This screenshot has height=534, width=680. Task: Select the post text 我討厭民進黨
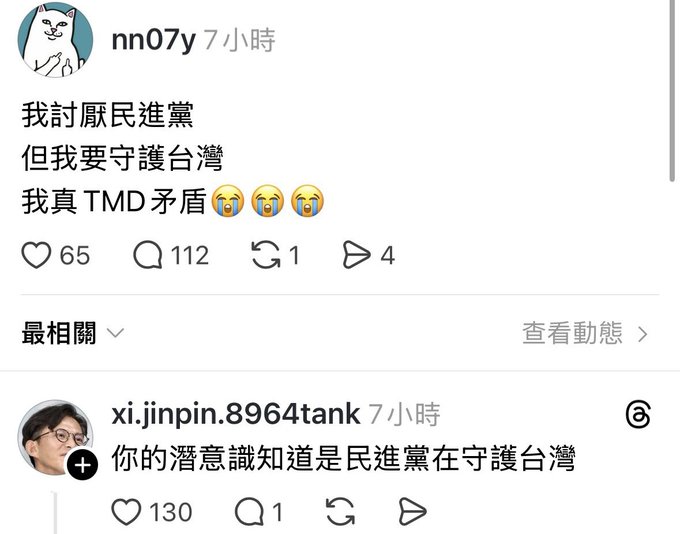(x=108, y=115)
